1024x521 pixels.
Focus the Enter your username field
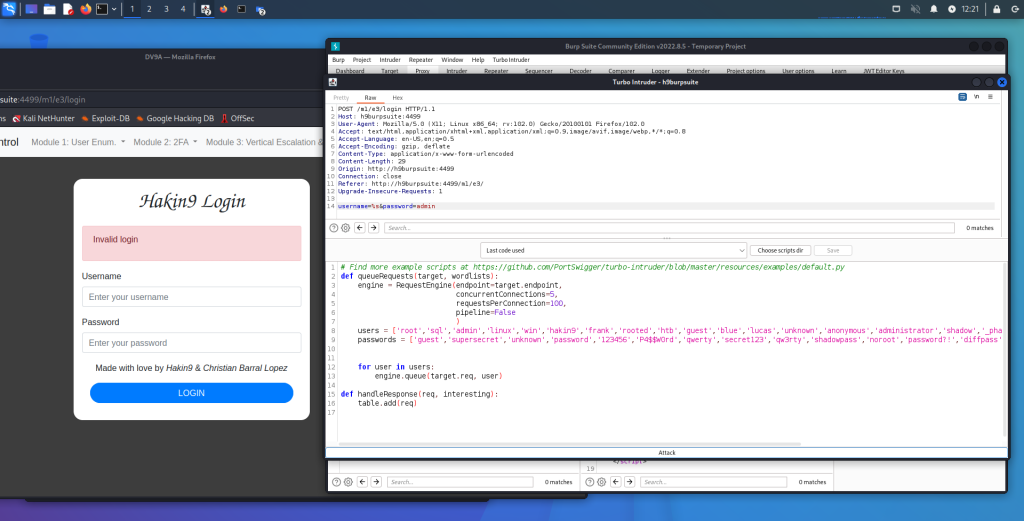tap(191, 296)
